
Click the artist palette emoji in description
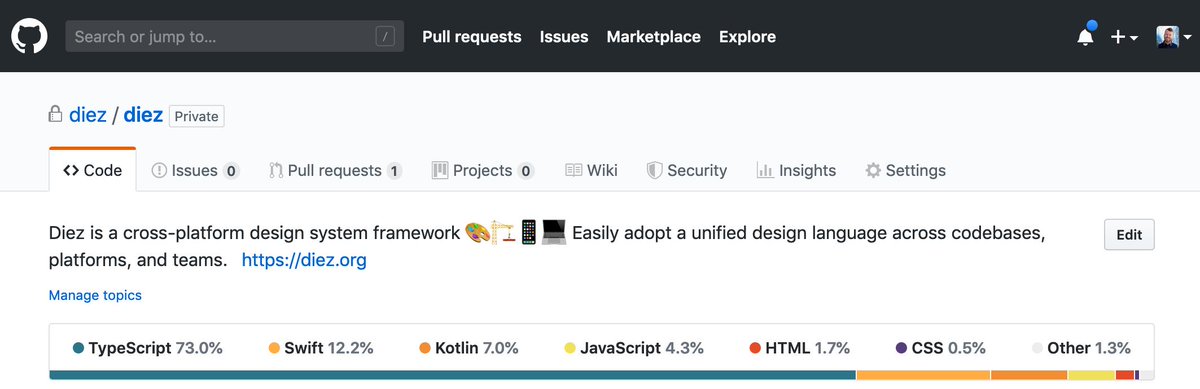[x=477, y=234]
